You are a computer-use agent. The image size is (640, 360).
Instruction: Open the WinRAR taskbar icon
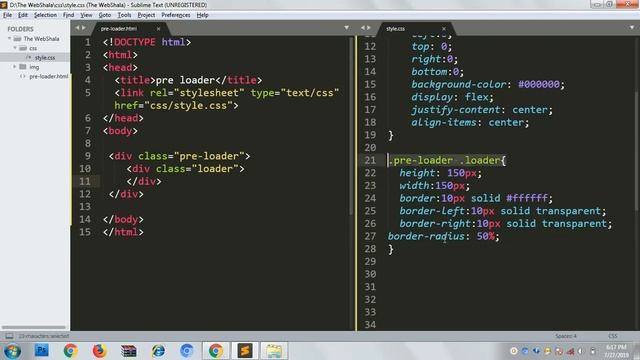129,351
